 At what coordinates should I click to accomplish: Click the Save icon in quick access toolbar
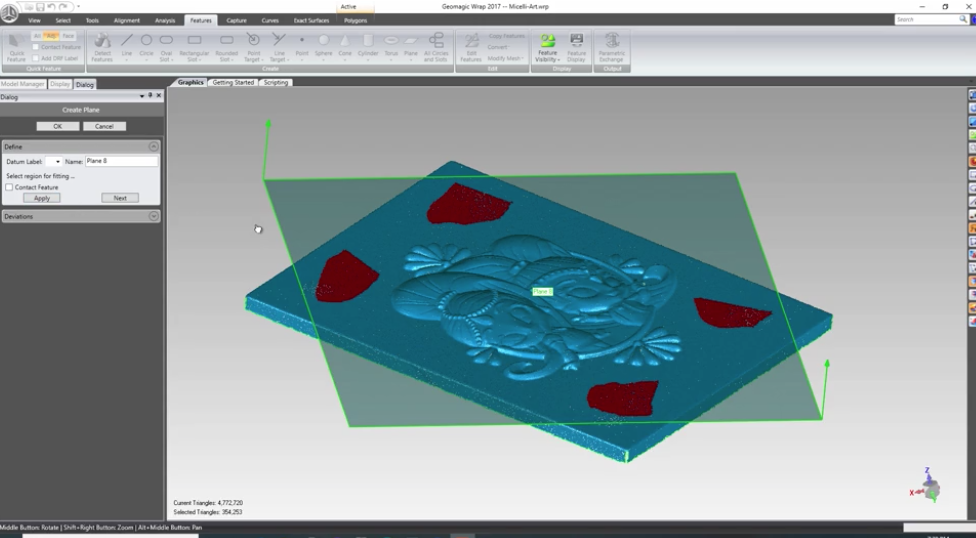click(40, 7)
